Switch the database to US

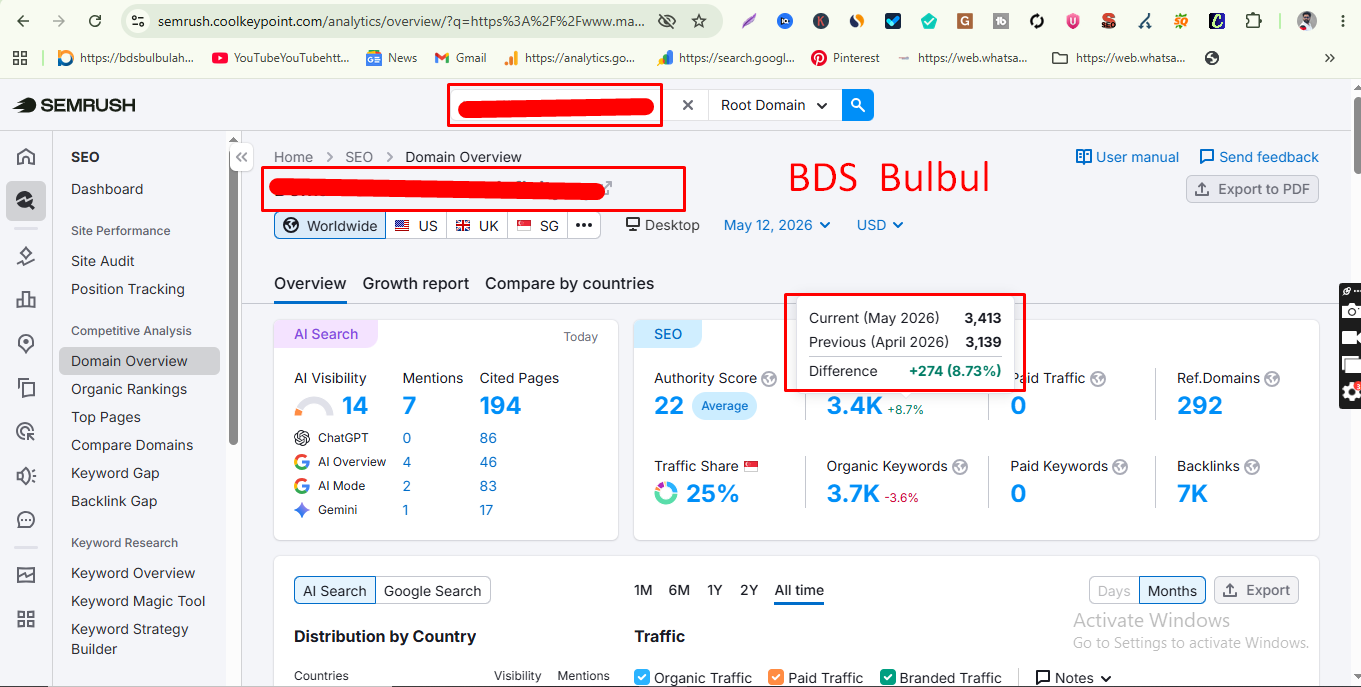tap(416, 225)
